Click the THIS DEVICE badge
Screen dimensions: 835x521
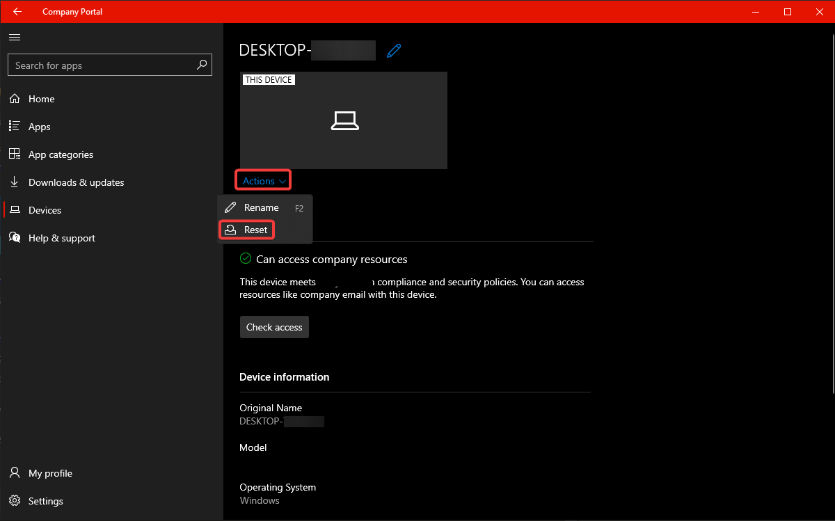click(x=269, y=80)
